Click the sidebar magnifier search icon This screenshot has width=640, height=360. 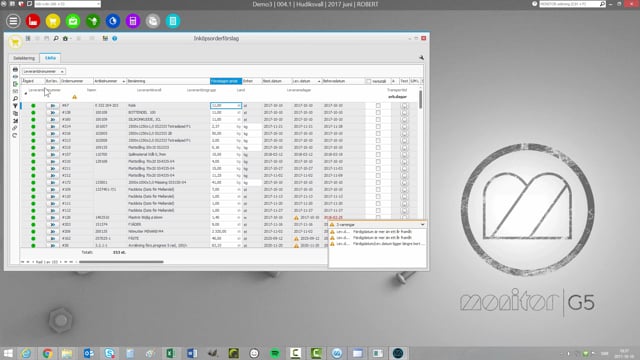point(15,99)
